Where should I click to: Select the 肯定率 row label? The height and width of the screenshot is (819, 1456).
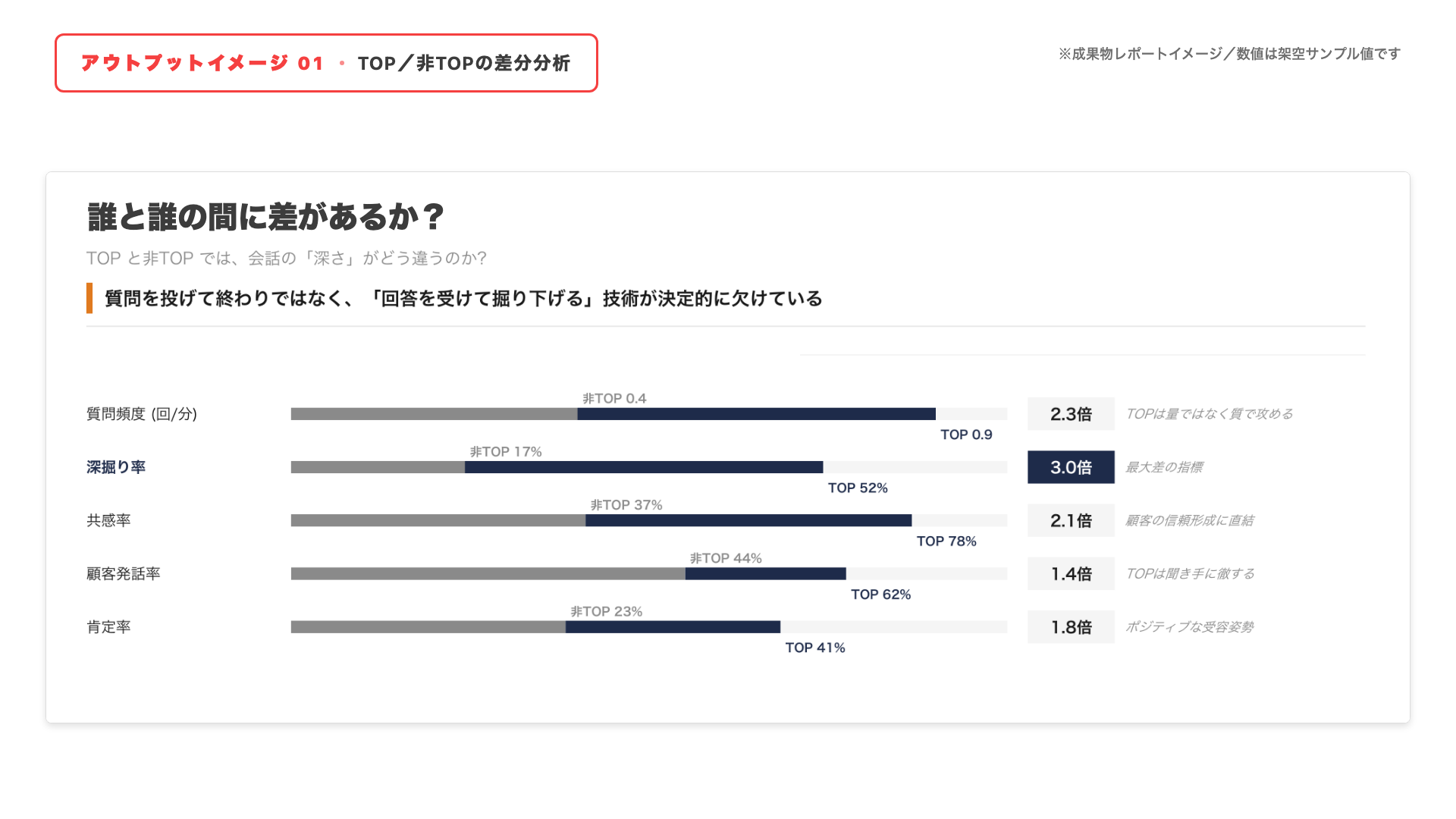(x=108, y=627)
